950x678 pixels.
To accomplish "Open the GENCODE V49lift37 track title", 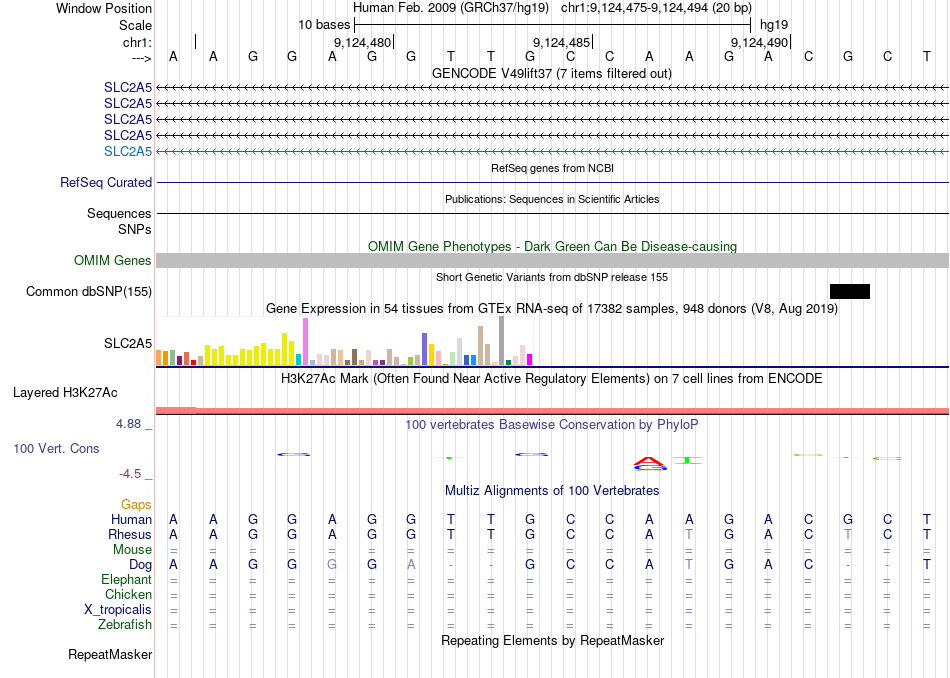I will click(x=552, y=73).
